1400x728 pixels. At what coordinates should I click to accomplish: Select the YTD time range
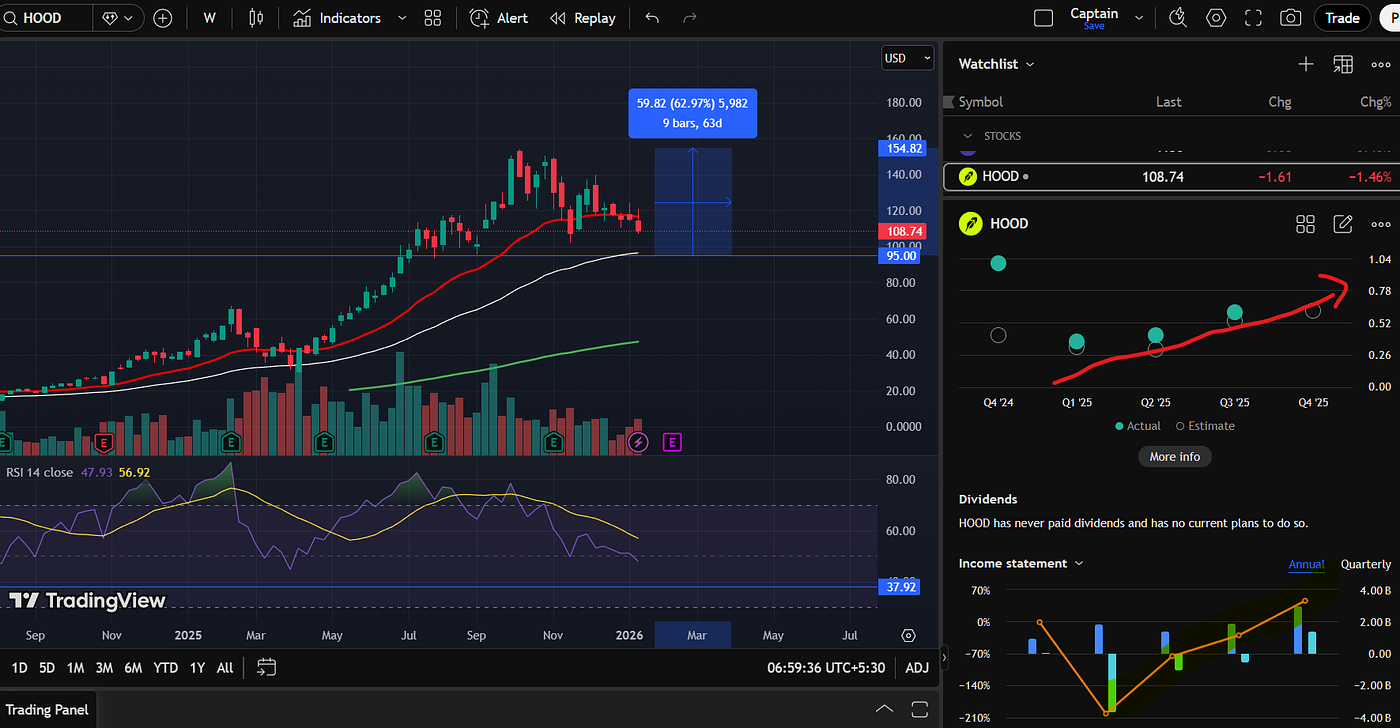coord(166,668)
